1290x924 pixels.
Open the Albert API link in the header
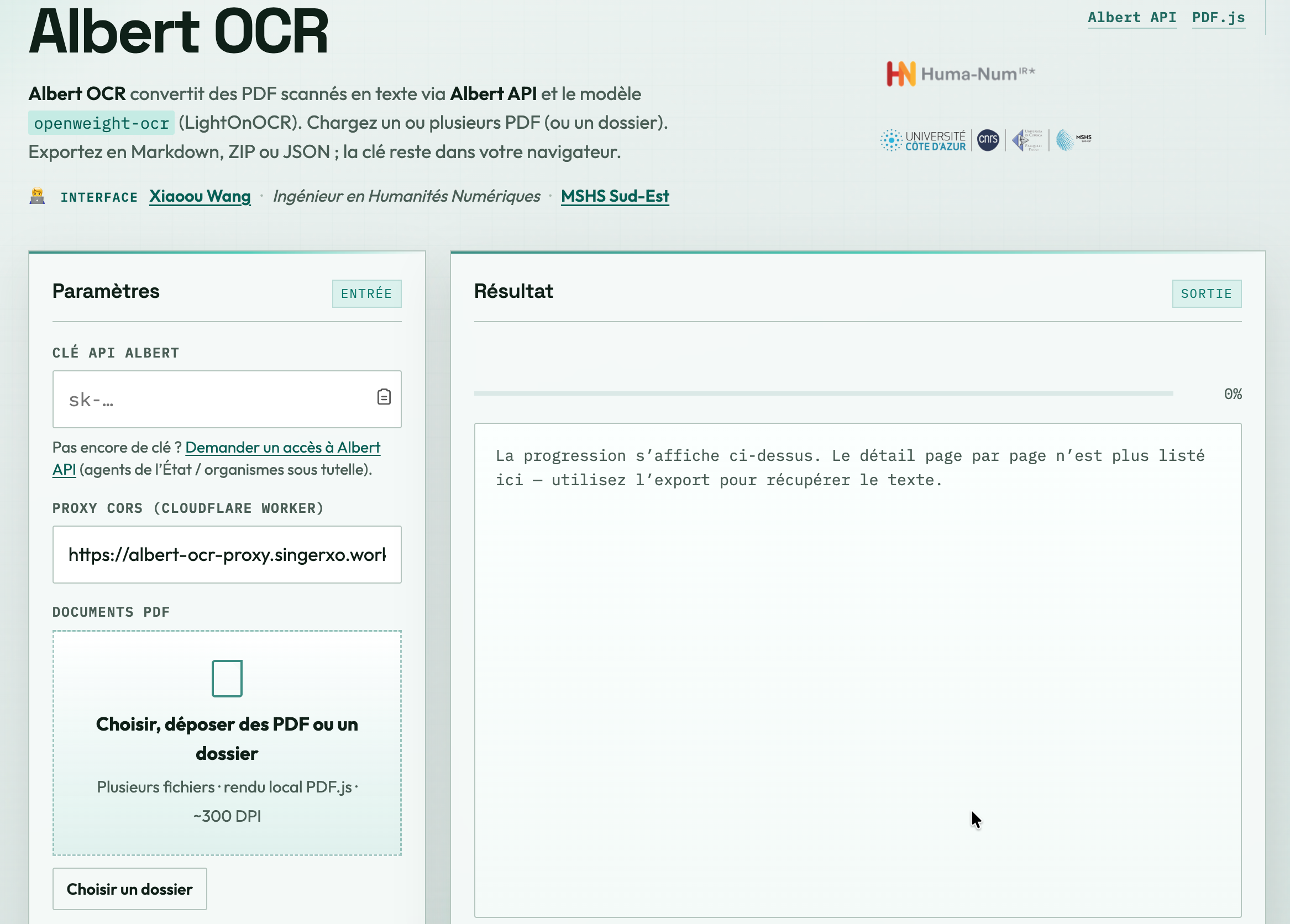[1132, 18]
